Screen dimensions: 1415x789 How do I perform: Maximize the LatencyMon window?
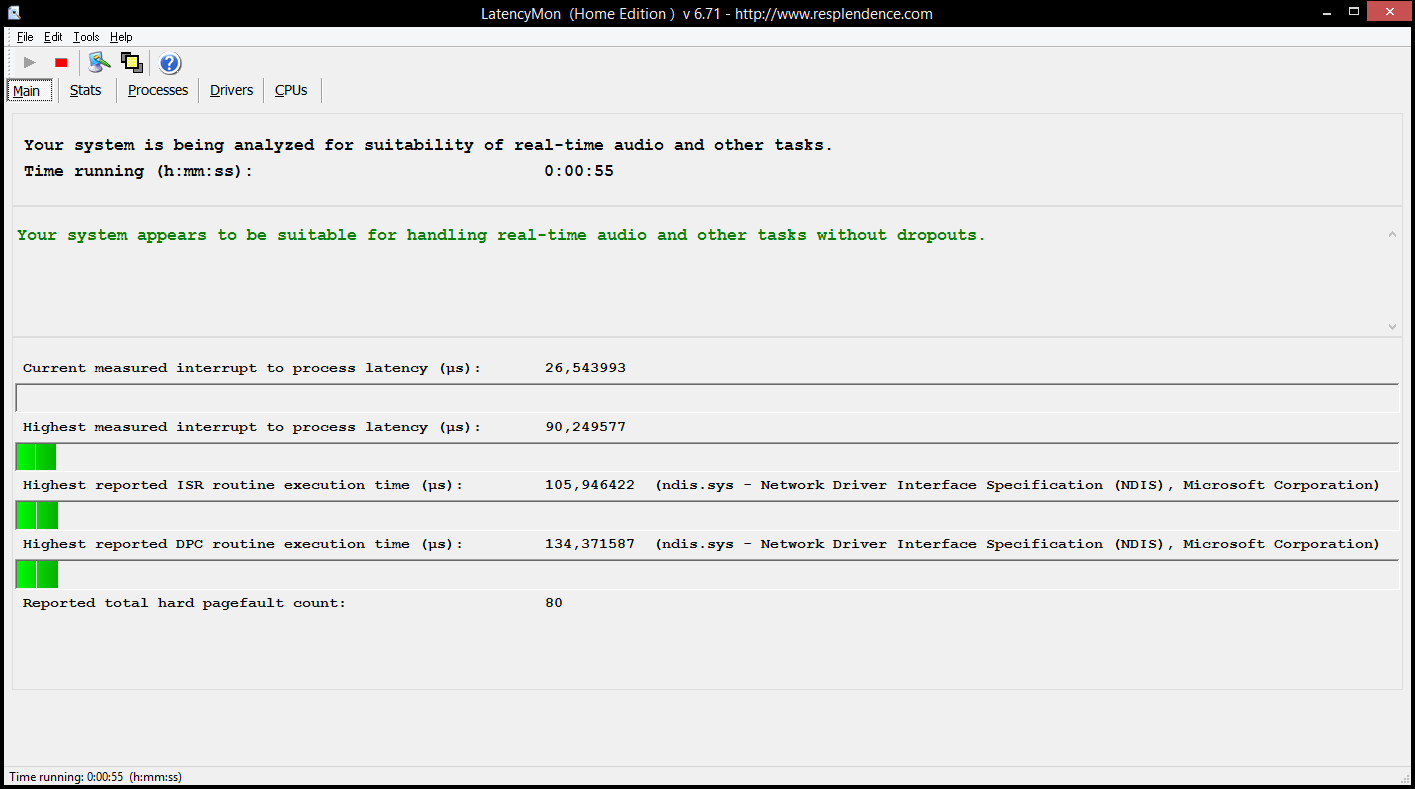(1354, 12)
